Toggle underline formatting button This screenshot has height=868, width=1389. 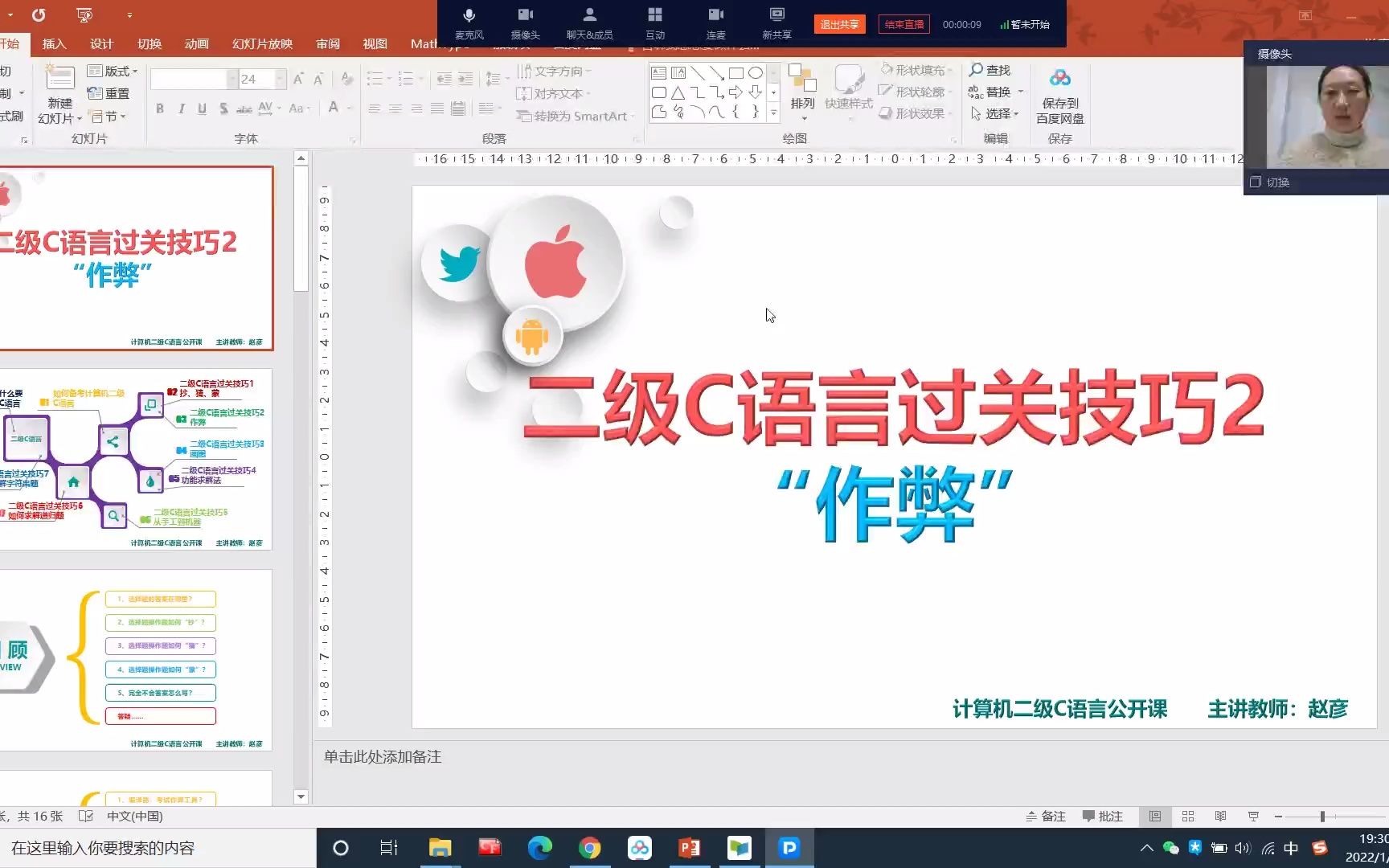point(202,108)
